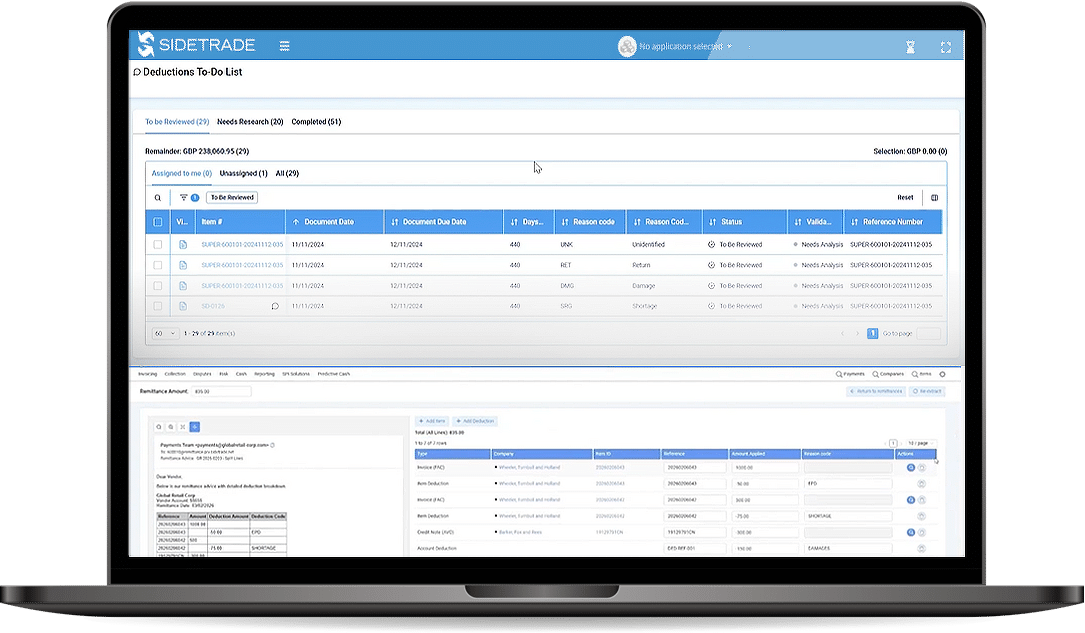The width and height of the screenshot is (1085, 633).
Task: Open document icon in the Unidentified row
Action: click(183, 244)
